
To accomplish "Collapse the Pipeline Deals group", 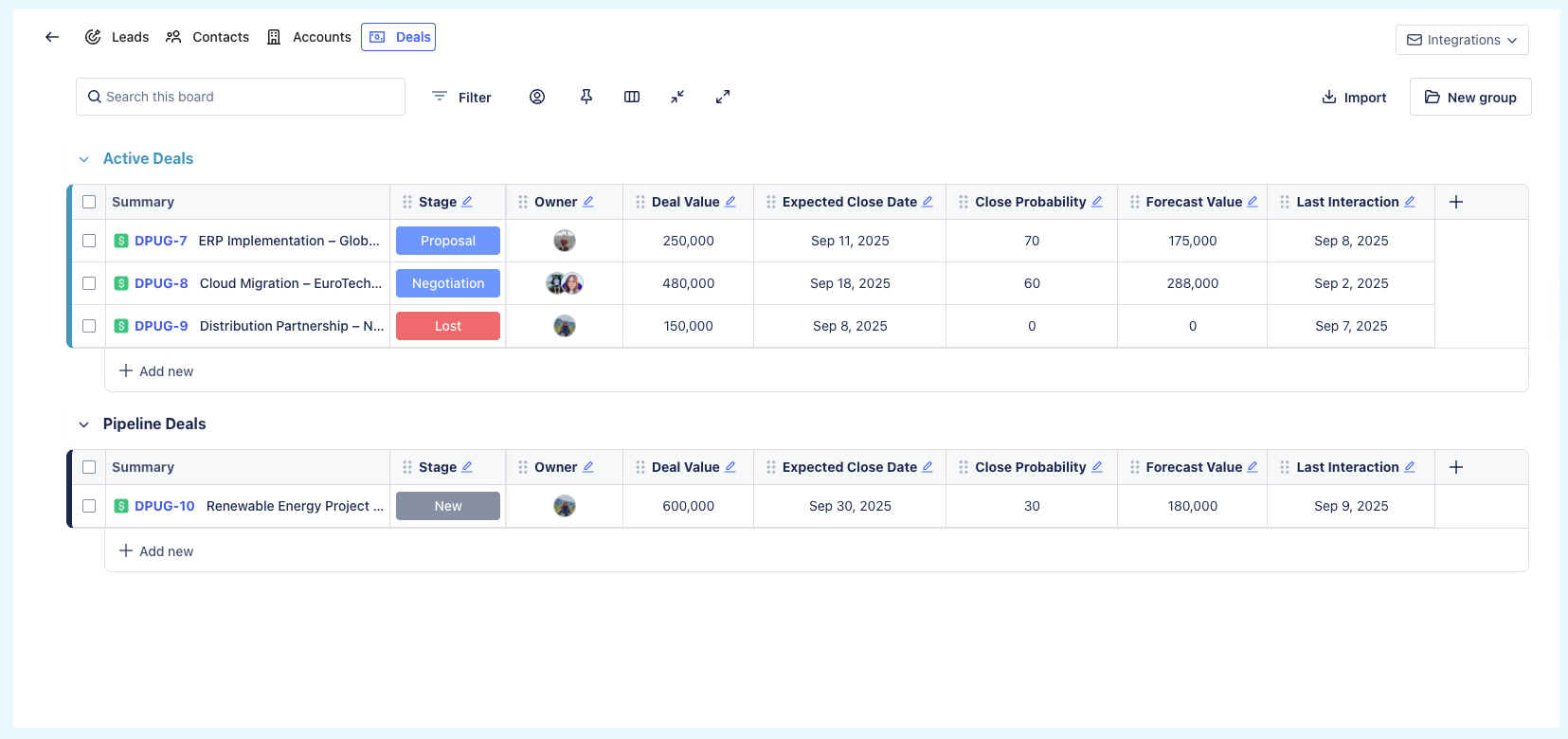I will tap(84, 424).
